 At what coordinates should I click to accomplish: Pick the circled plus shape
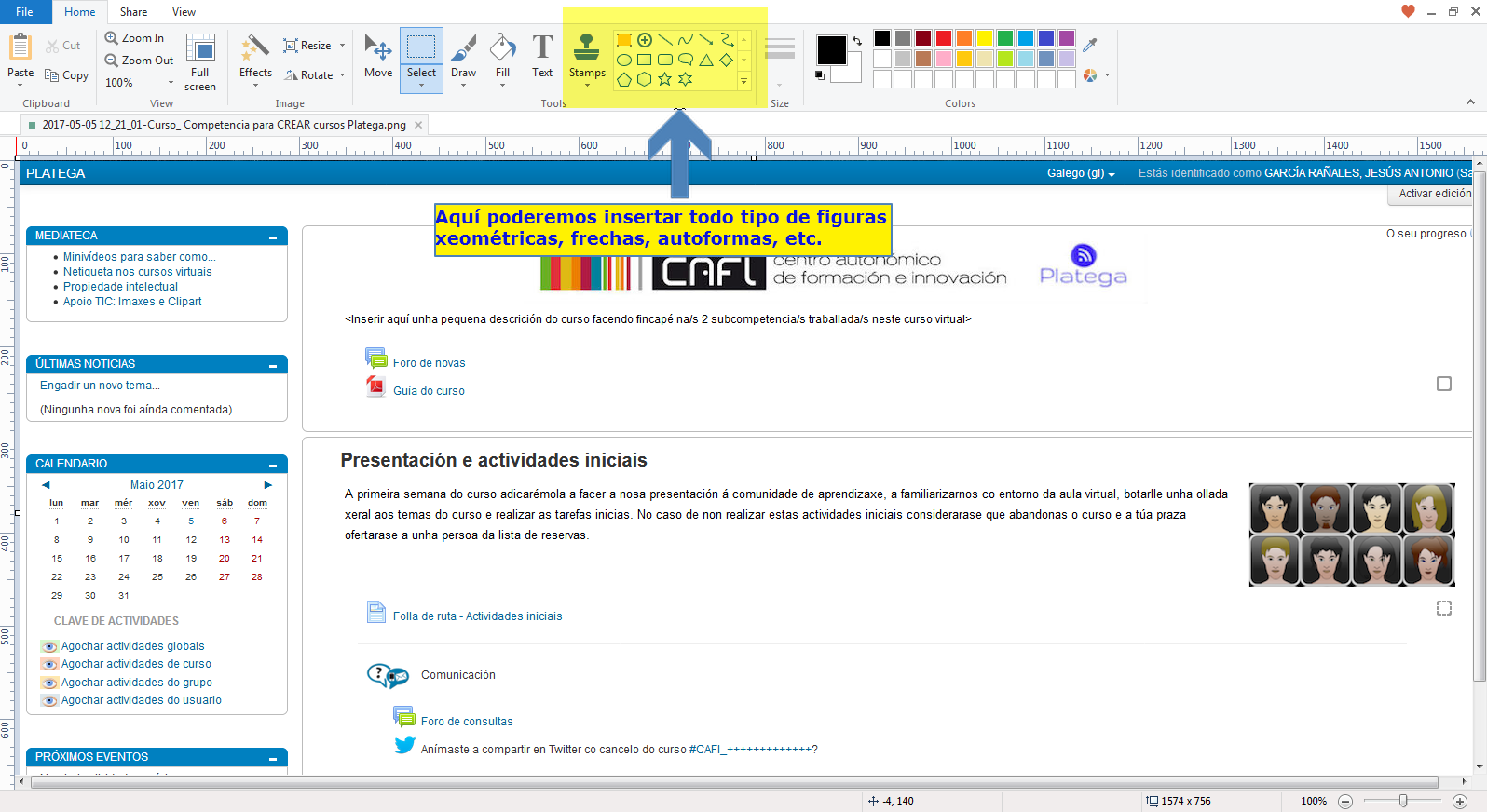[x=645, y=40]
